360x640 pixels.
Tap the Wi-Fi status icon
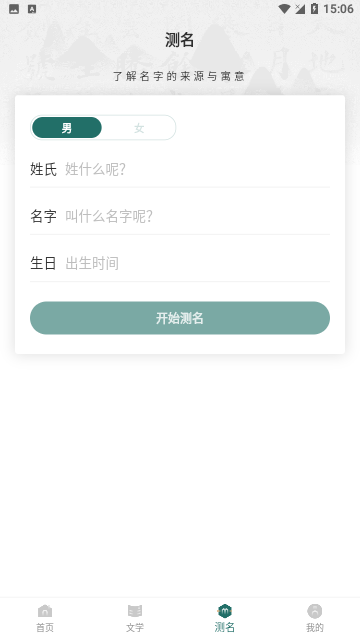coord(284,9)
